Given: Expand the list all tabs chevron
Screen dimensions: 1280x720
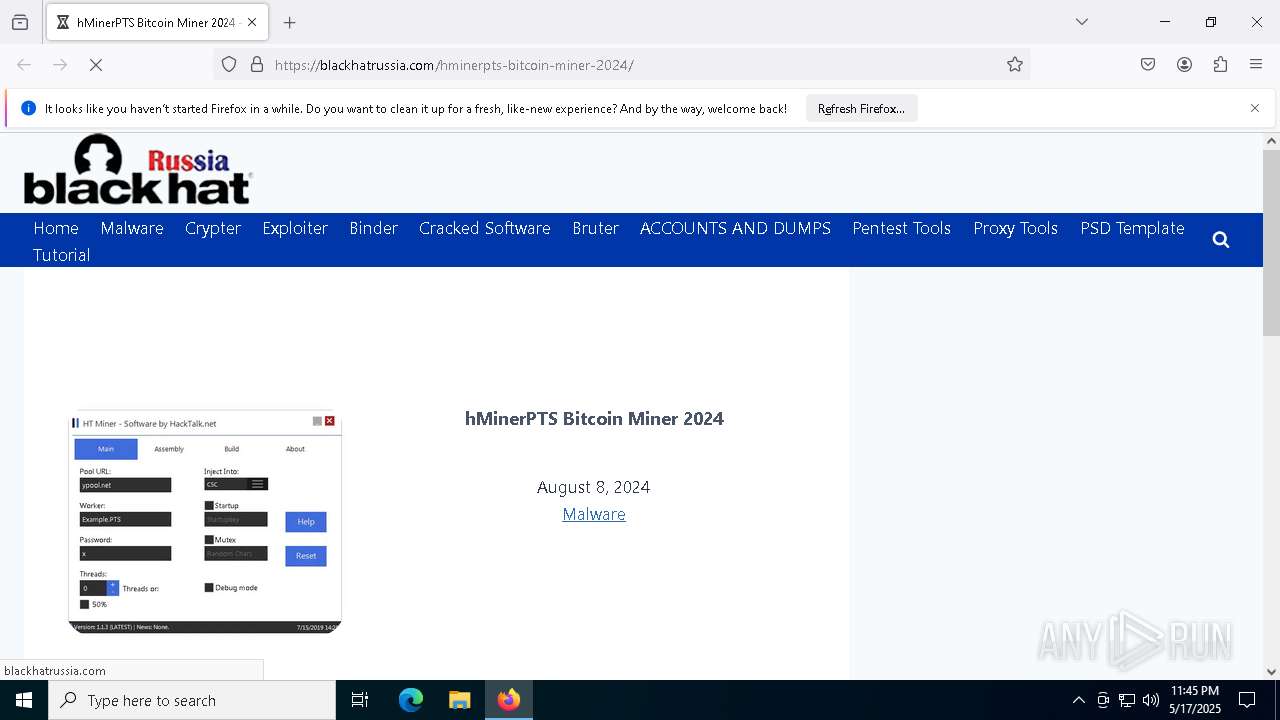Looking at the screenshot, I should [1082, 22].
